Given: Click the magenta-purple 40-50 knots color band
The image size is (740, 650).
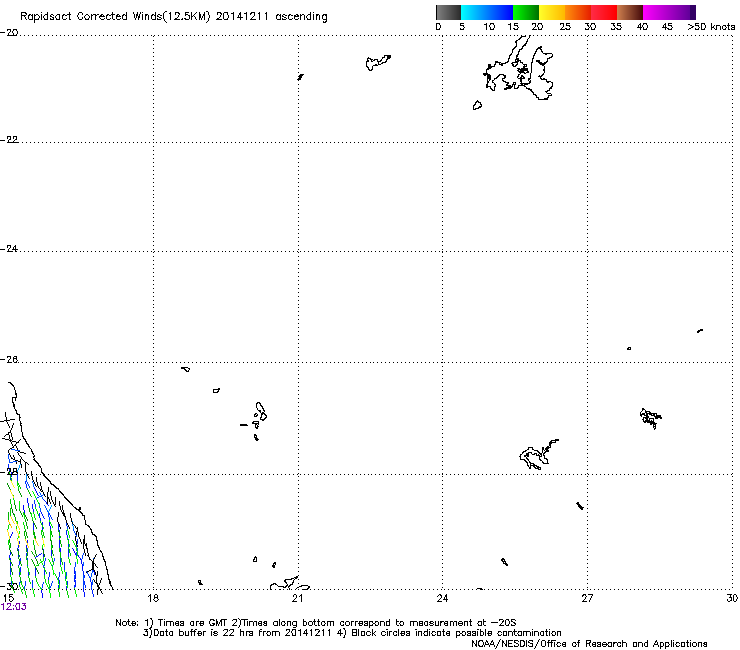Looking at the screenshot, I should click(x=669, y=13).
